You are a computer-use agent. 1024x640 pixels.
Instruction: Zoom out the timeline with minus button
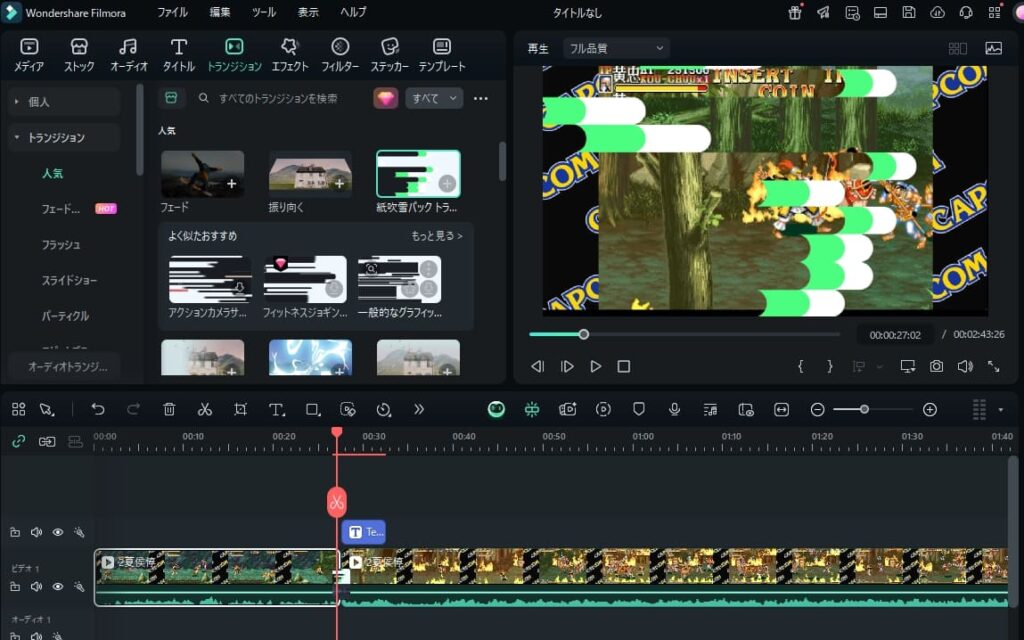(x=817, y=409)
